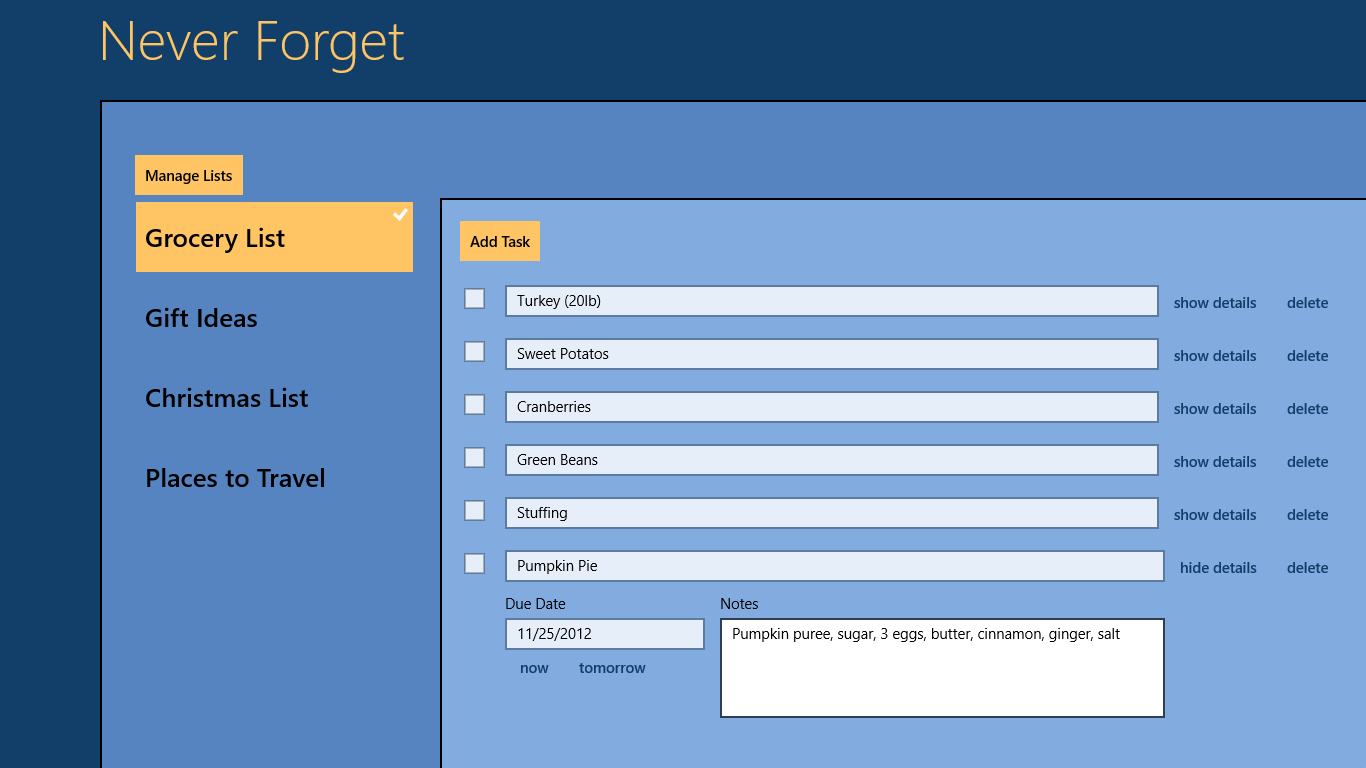The image size is (1366, 768).
Task: Mark Cranberries task as done
Action: tap(475, 405)
